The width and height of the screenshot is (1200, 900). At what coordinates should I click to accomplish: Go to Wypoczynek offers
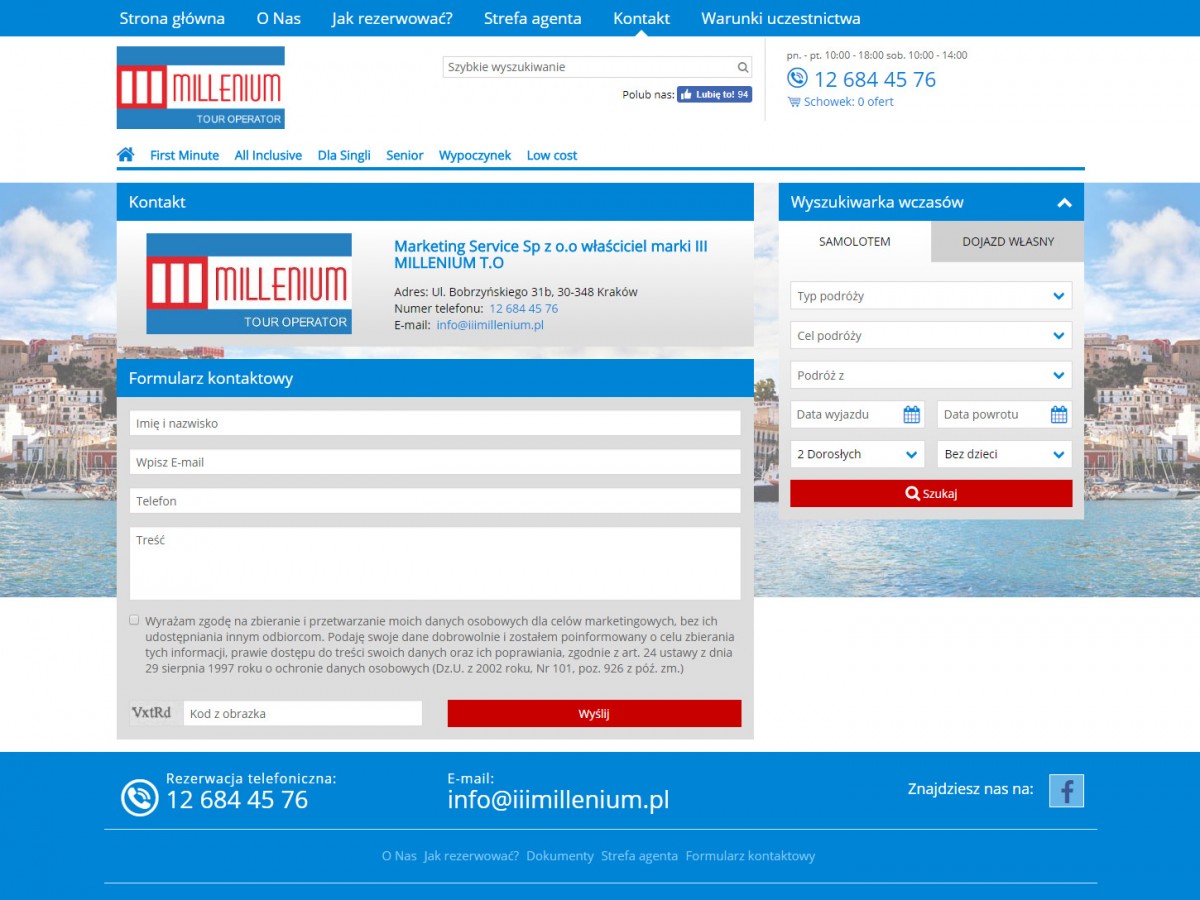pos(475,155)
